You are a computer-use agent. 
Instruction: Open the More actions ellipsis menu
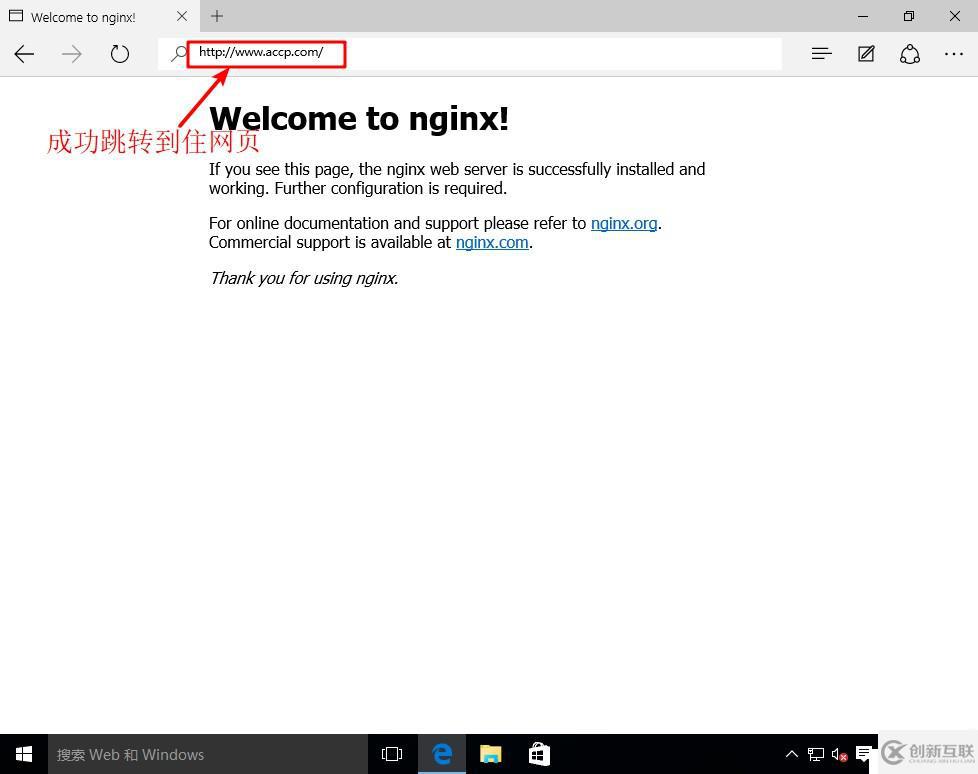954,54
